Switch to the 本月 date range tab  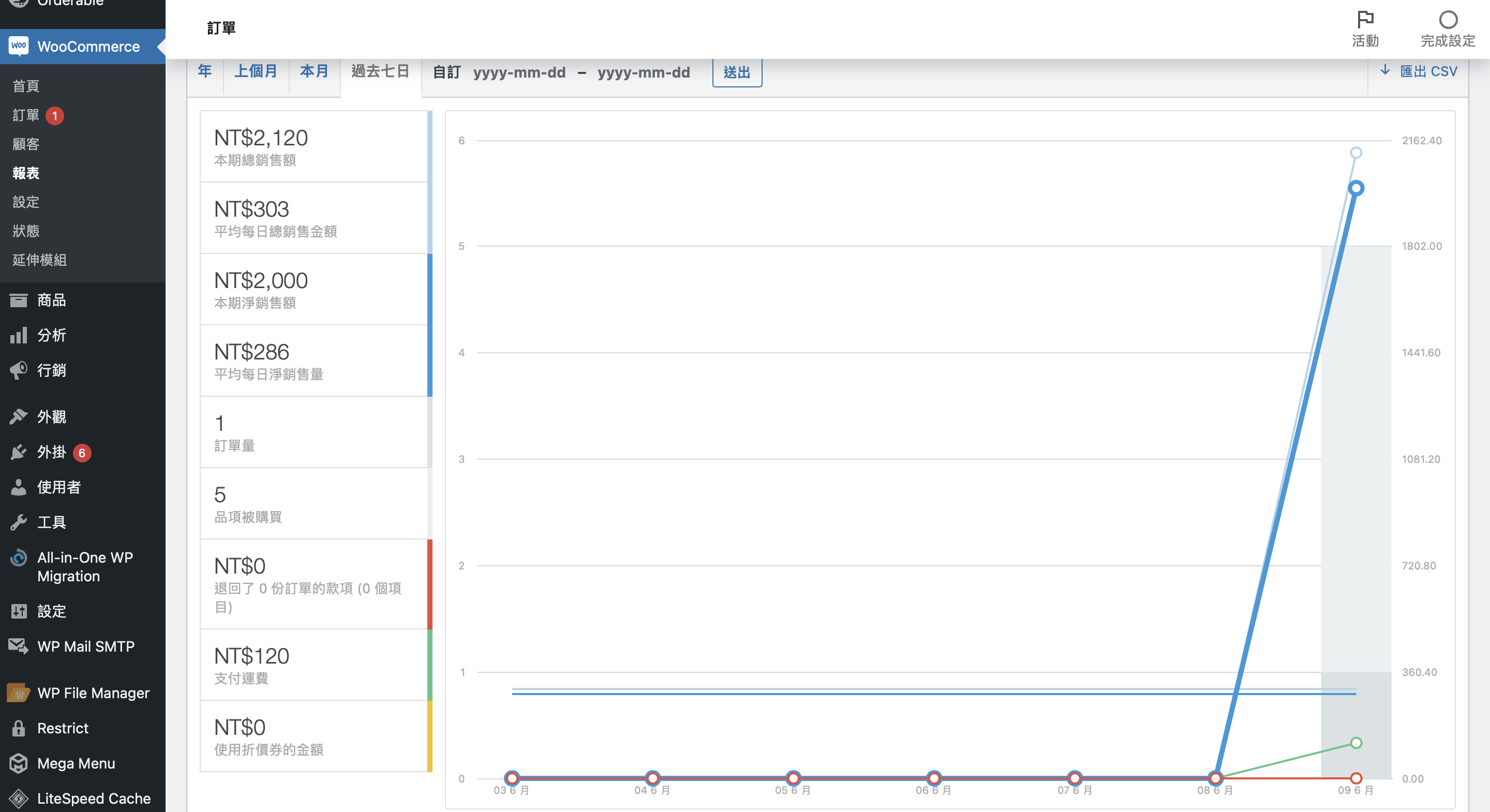pyautogui.click(x=314, y=71)
